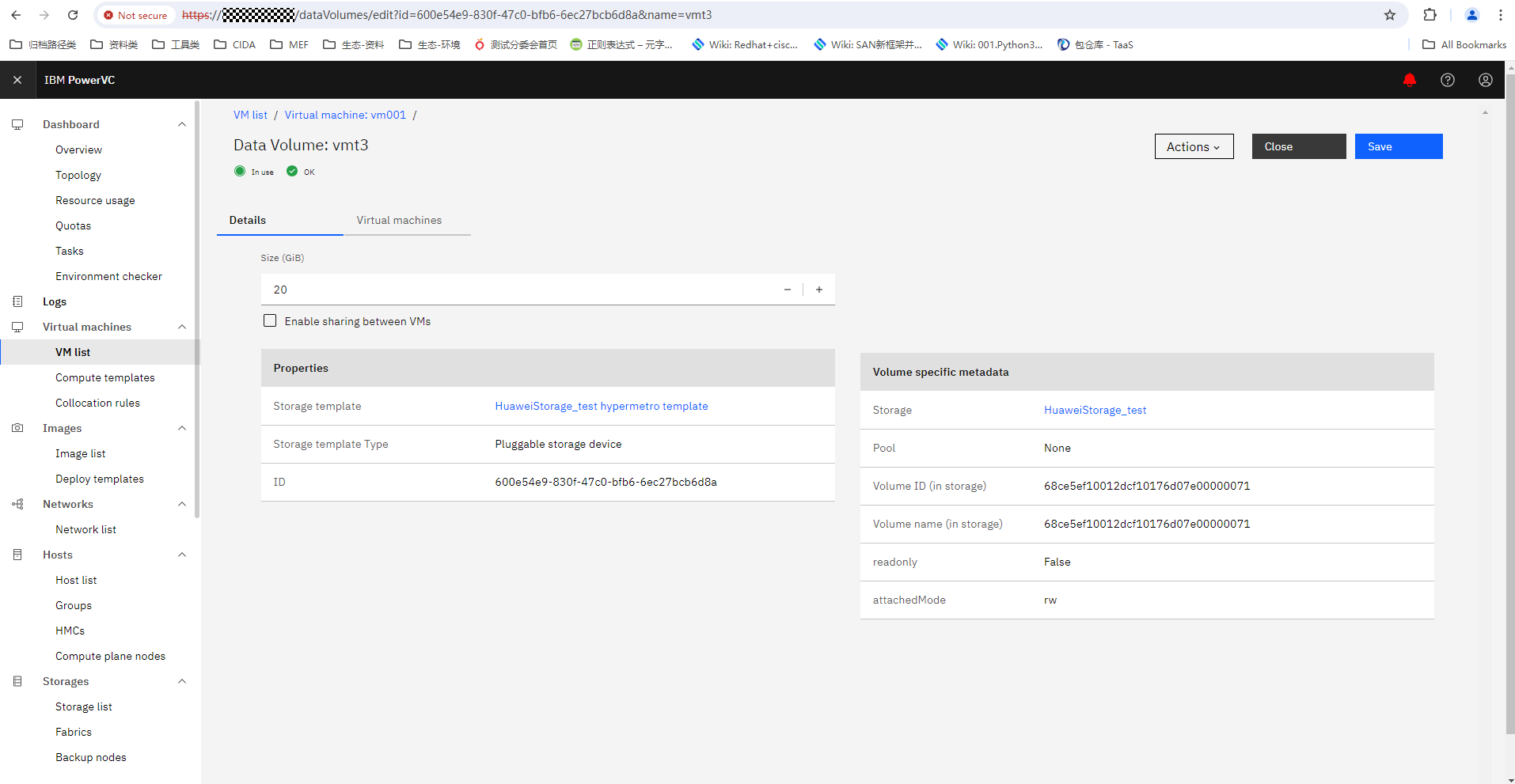Open Topology in sidebar
Image resolution: width=1515 pixels, height=784 pixels.
point(78,175)
